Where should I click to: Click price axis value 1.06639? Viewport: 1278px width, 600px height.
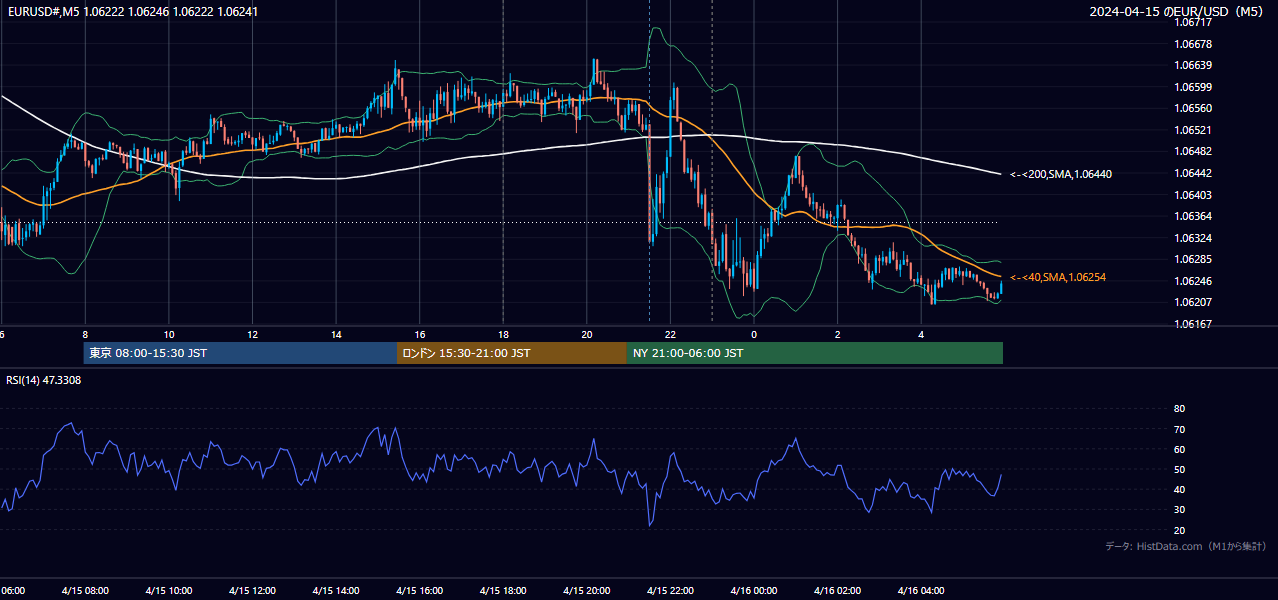(x=1192, y=65)
